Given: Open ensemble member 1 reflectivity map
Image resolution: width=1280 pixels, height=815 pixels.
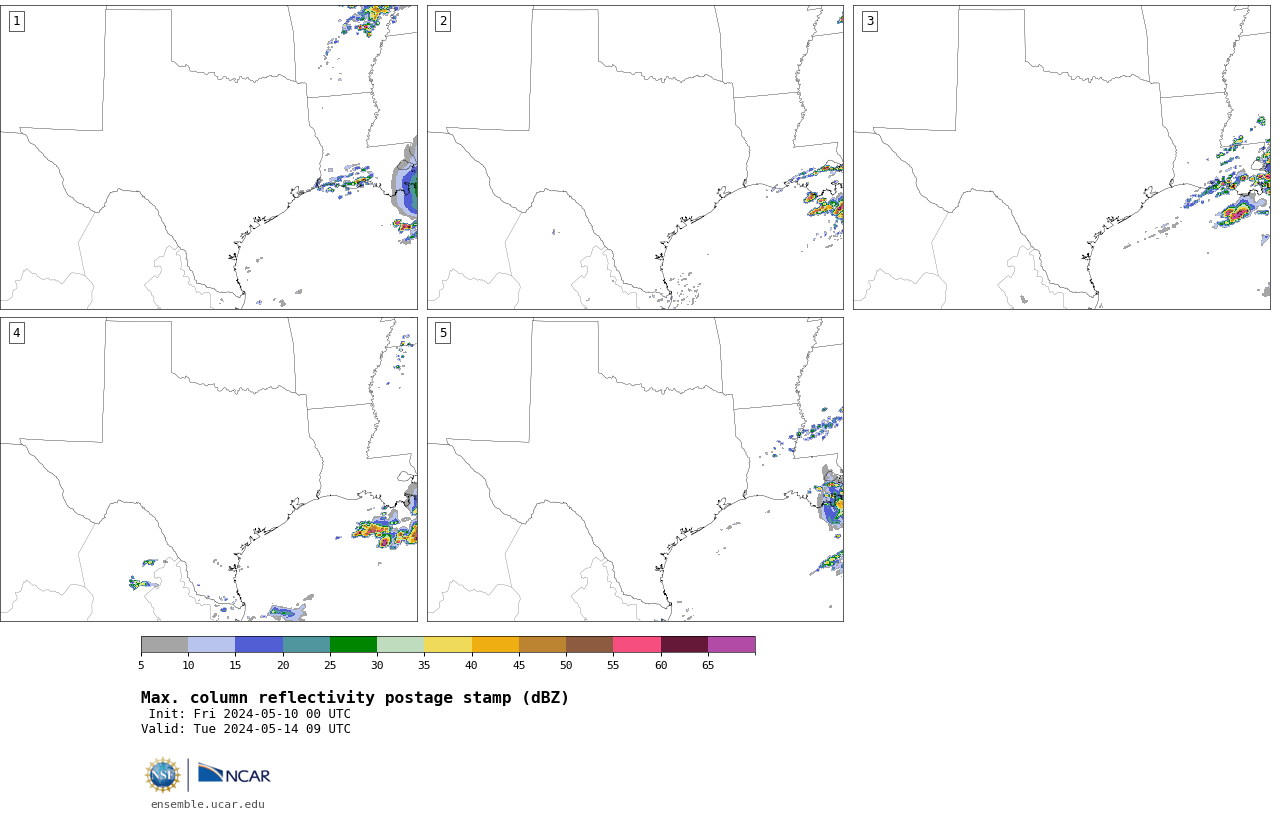Looking at the screenshot, I should click(209, 157).
